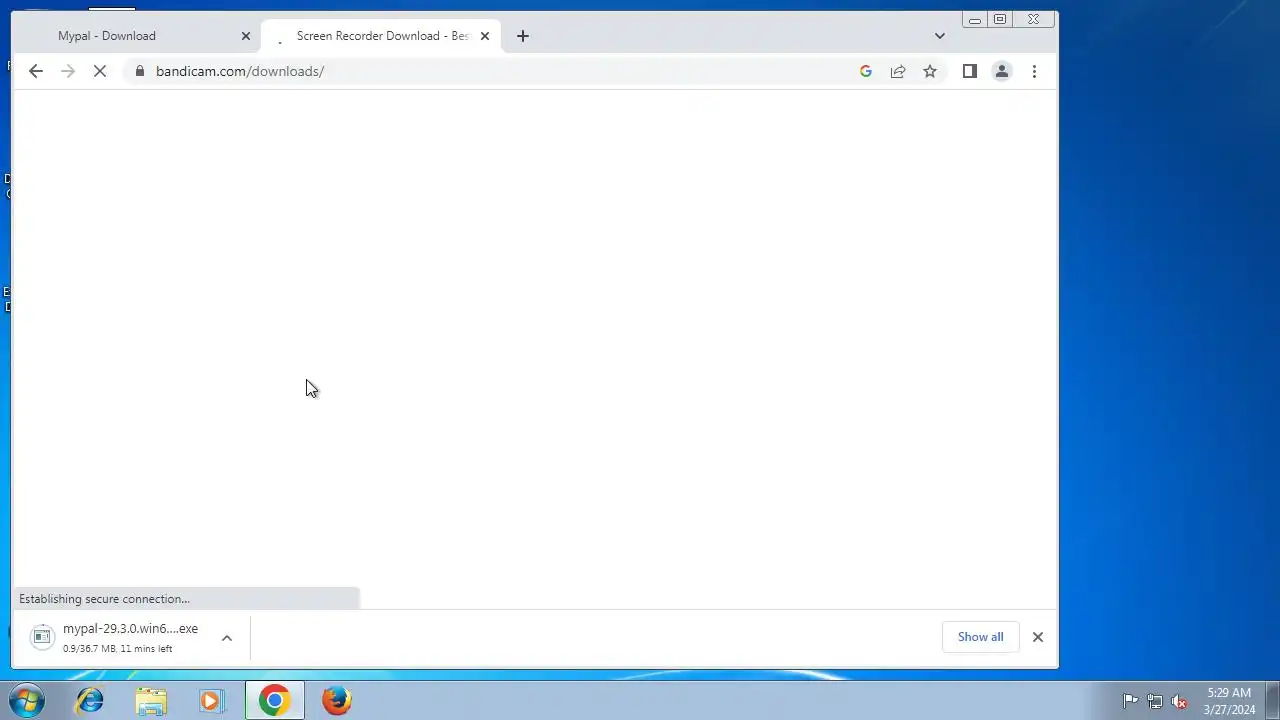The height and width of the screenshot is (720, 1280).
Task: View site security lock information
Action: [139, 71]
